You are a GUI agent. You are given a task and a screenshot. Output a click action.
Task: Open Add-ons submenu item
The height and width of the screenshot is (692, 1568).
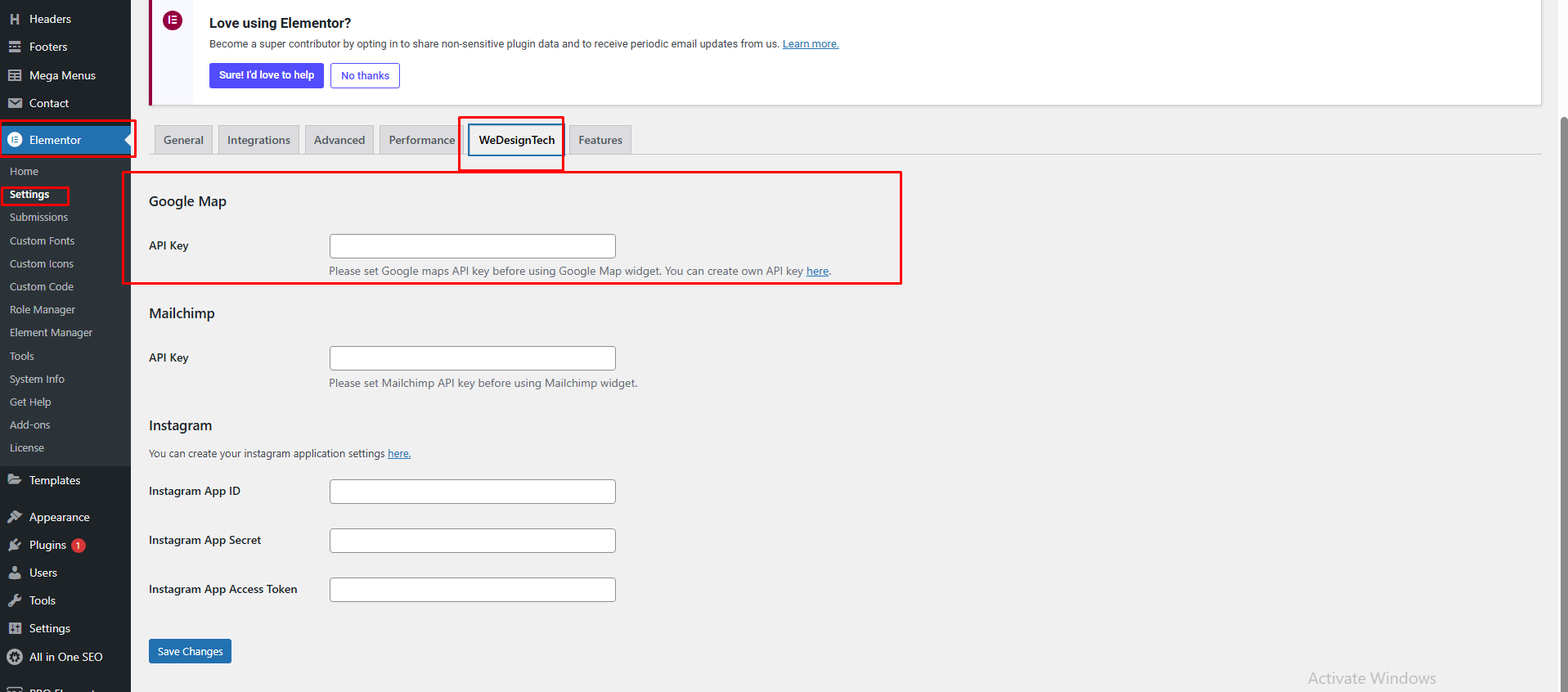[30, 425]
